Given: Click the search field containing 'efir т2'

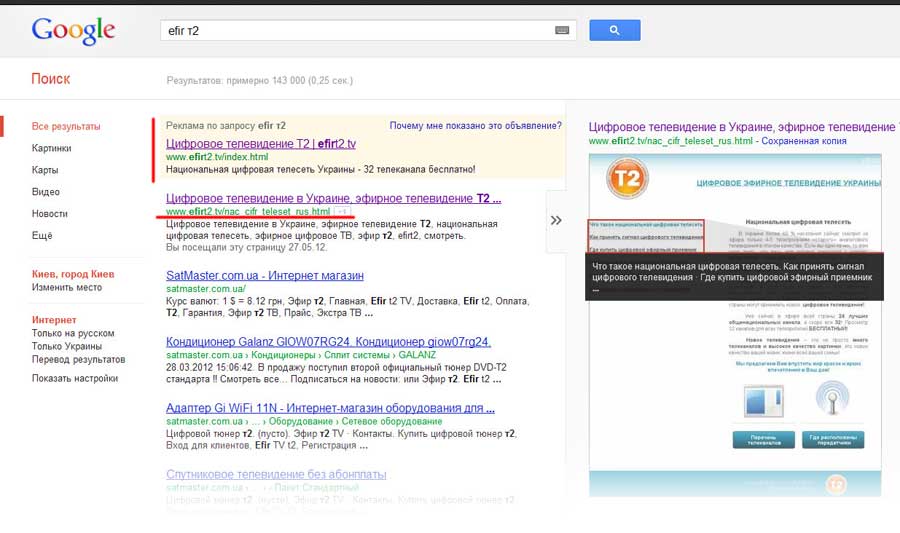Looking at the screenshot, I should 368,30.
